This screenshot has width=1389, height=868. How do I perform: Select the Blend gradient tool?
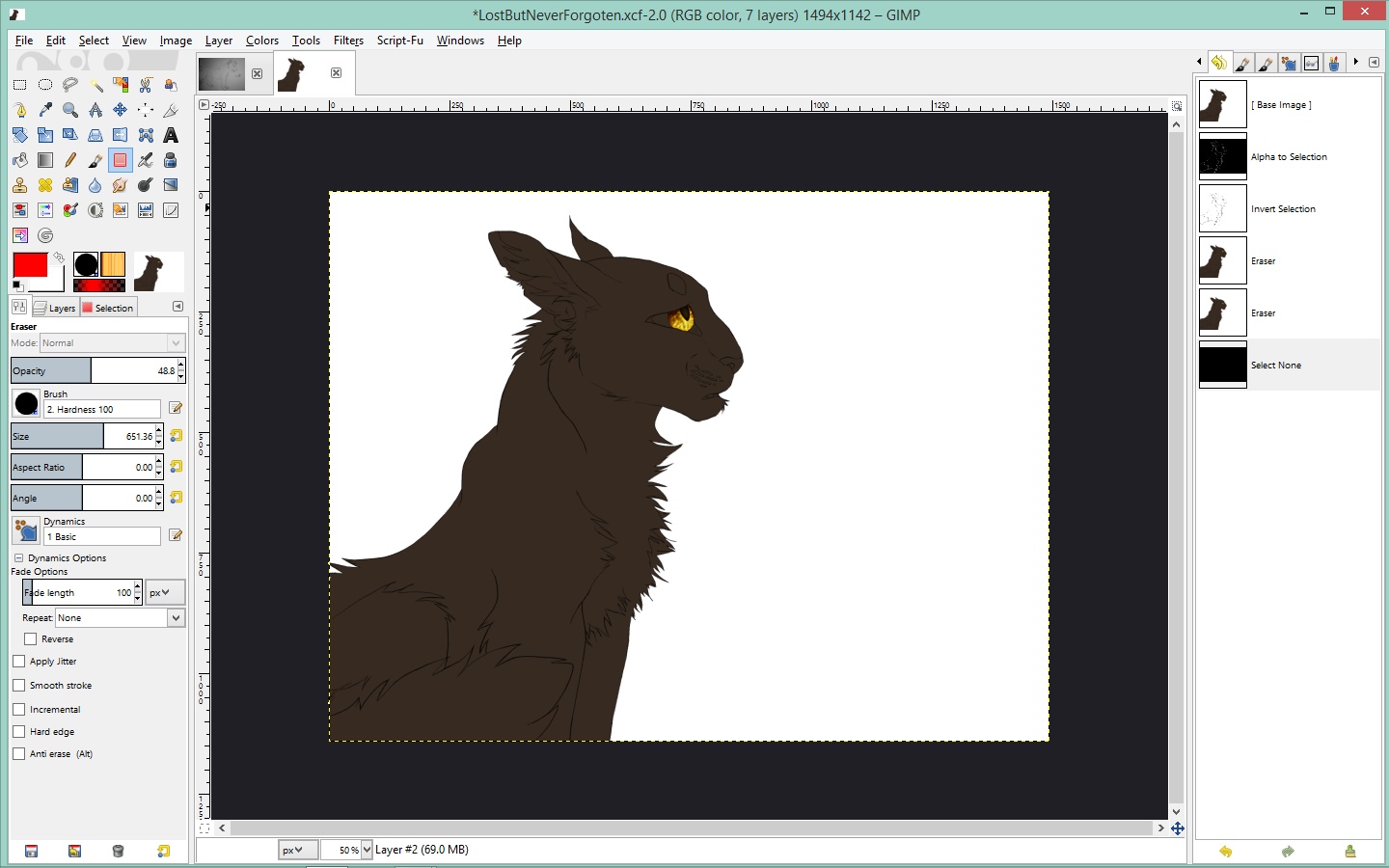click(x=45, y=160)
